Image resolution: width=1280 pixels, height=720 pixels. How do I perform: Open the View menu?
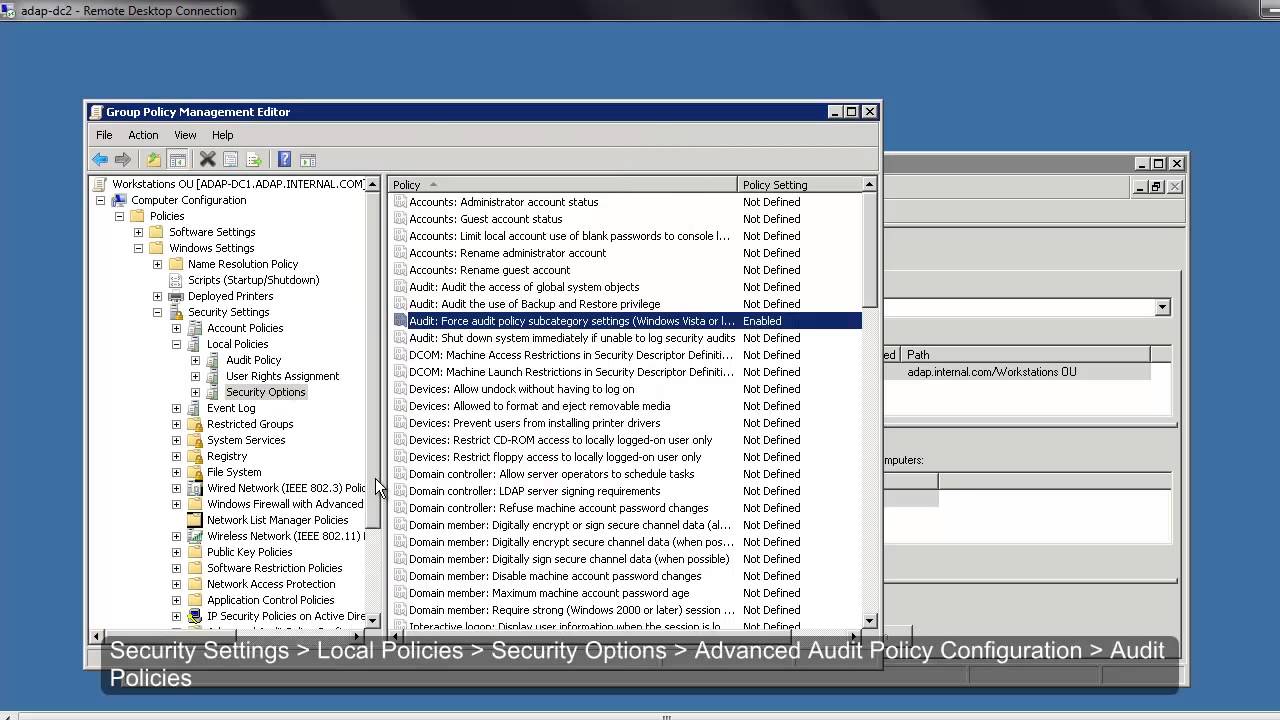[x=185, y=135]
